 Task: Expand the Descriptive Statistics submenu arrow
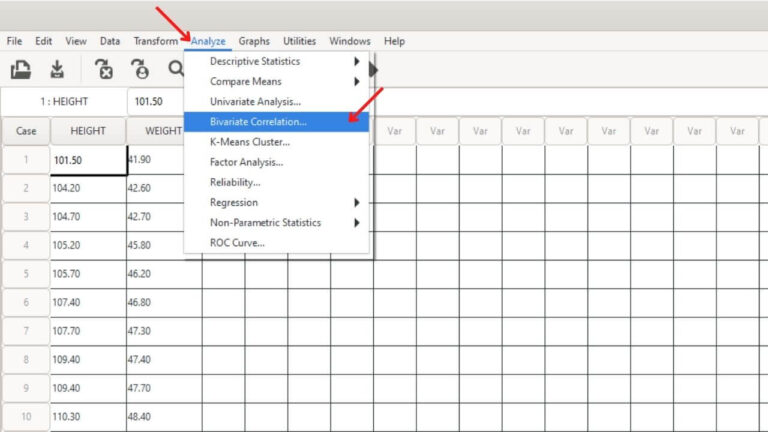(x=357, y=61)
